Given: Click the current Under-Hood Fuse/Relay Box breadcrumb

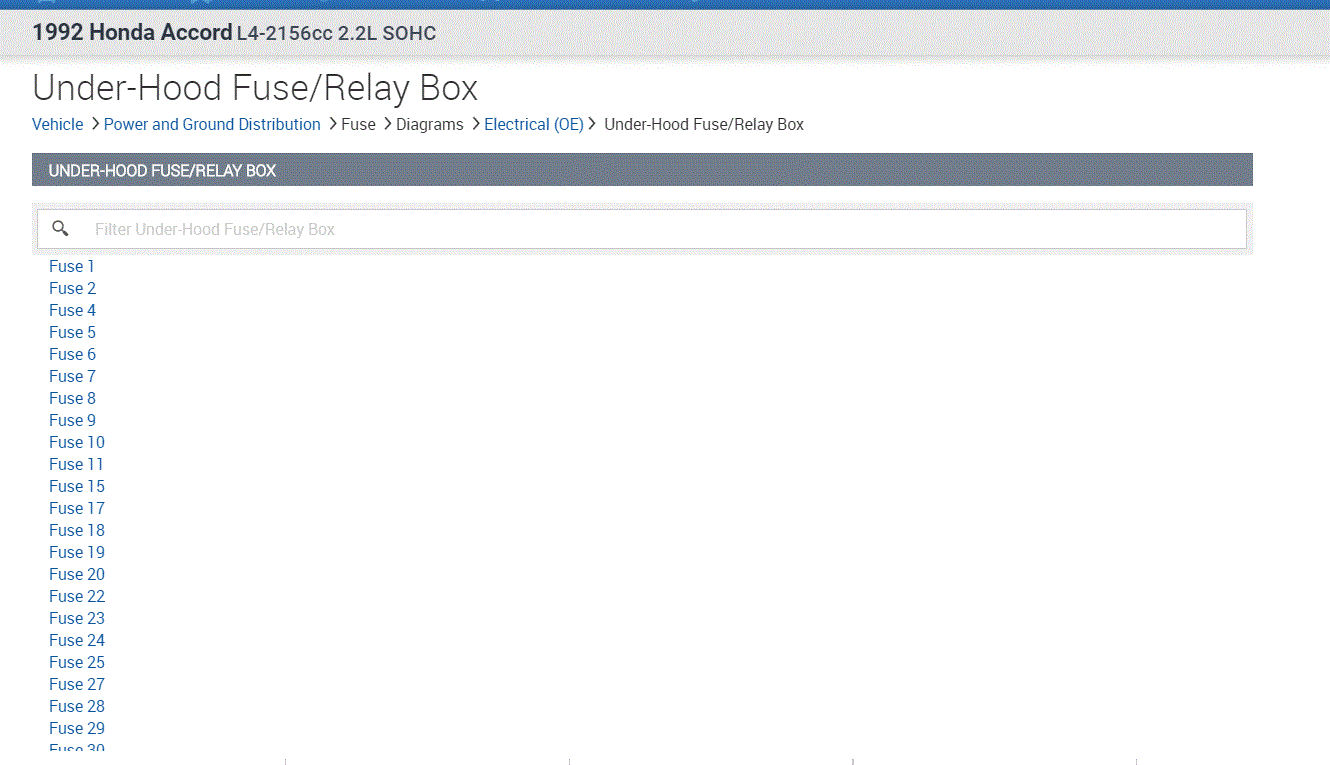Looking at the screenshot, I should point(704,124).
